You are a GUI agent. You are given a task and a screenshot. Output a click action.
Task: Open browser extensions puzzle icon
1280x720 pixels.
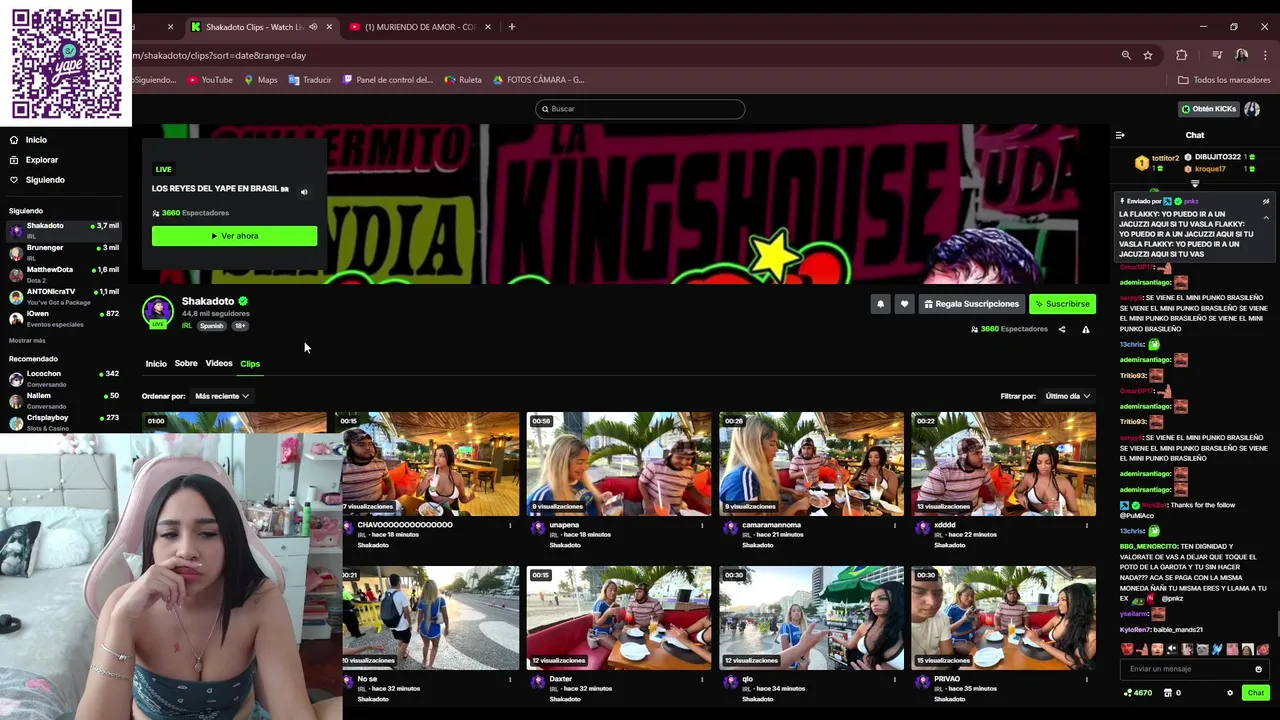[1181, 55]
